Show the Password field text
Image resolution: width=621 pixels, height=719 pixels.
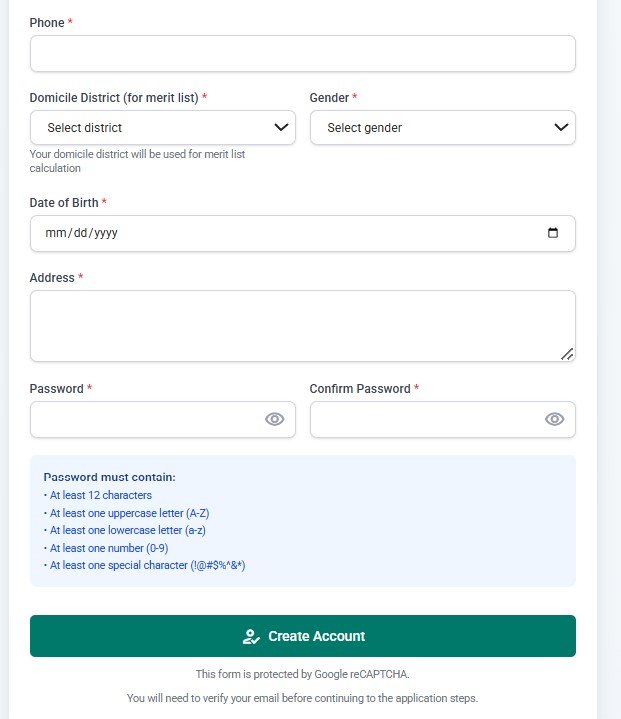[275, 419]
